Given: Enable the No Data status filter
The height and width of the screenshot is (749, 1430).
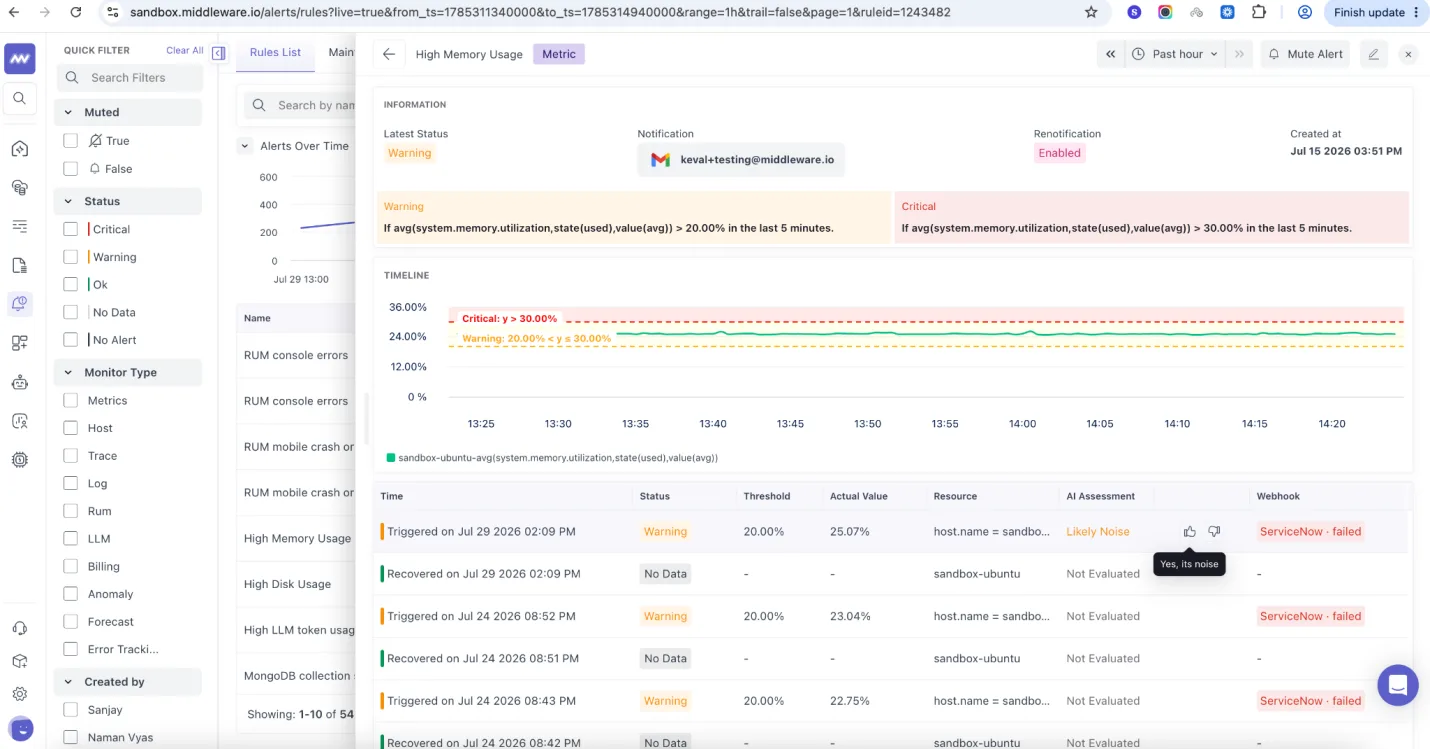Looking at the screenshot, I should [70, 312].
